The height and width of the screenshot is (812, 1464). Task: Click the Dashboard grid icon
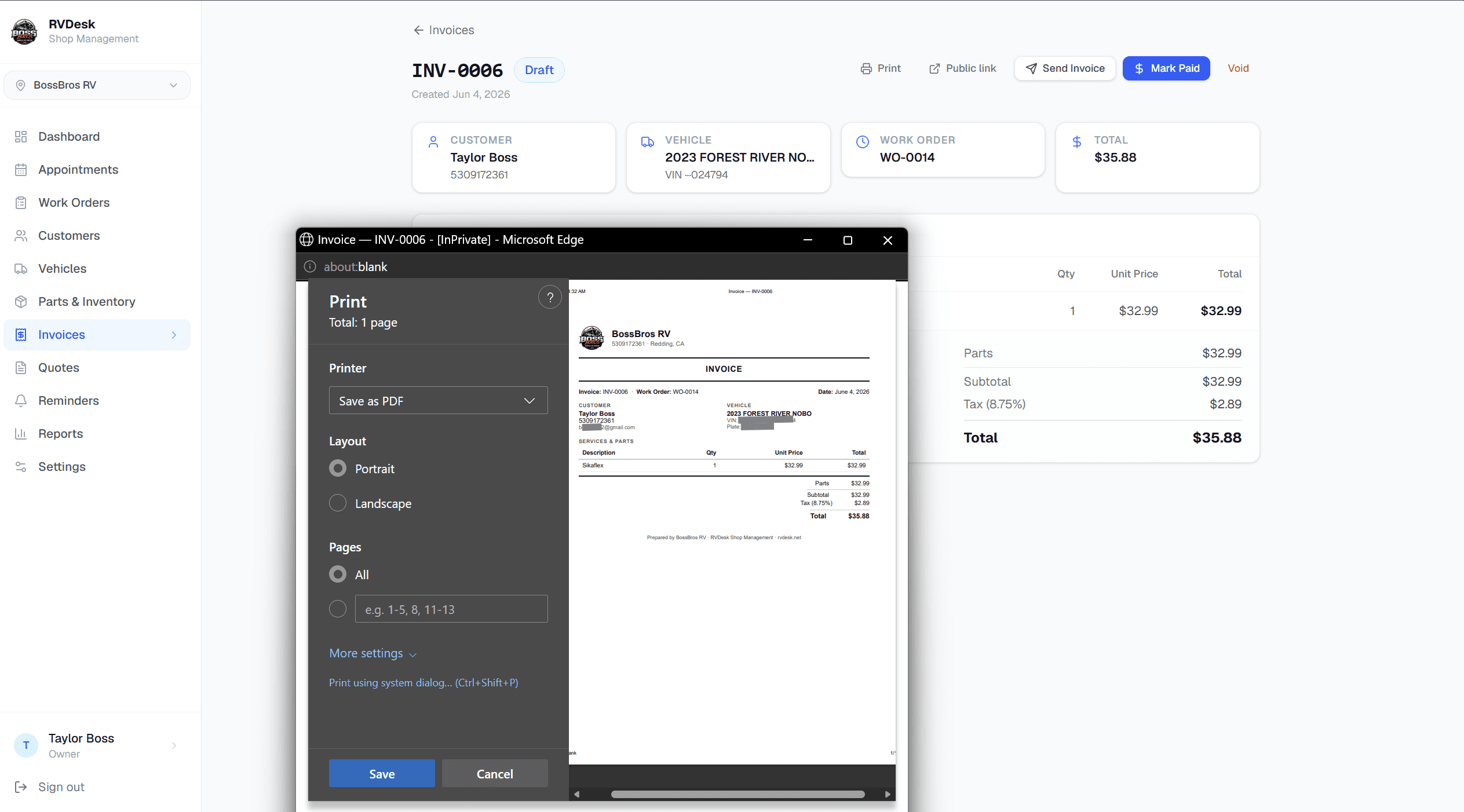coord(21,137)
